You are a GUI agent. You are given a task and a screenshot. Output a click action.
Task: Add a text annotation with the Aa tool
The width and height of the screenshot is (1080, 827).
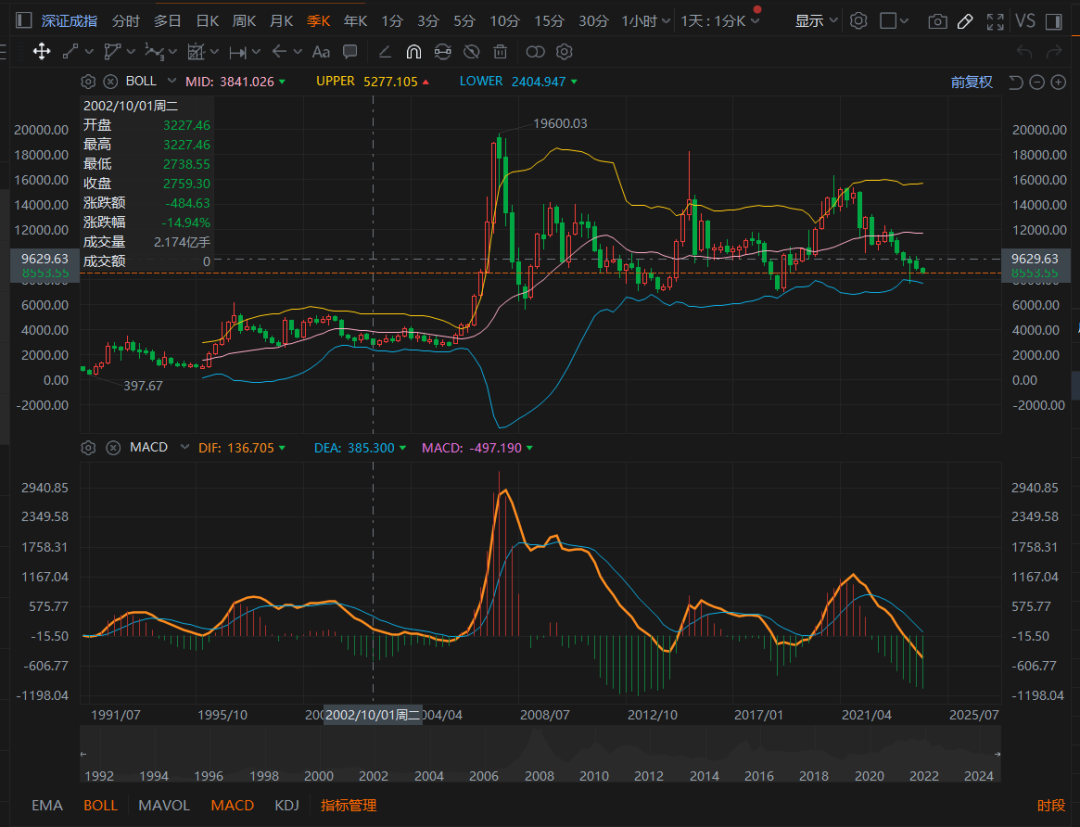pos(321,52)
